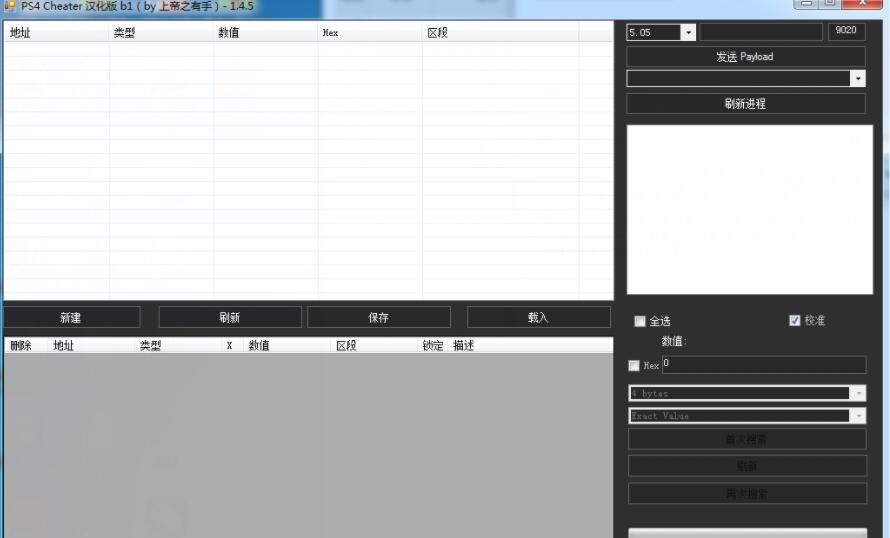Enable the 全选 checkbox
The width and height of the screenshot is (890, 538).
point(640,321)
